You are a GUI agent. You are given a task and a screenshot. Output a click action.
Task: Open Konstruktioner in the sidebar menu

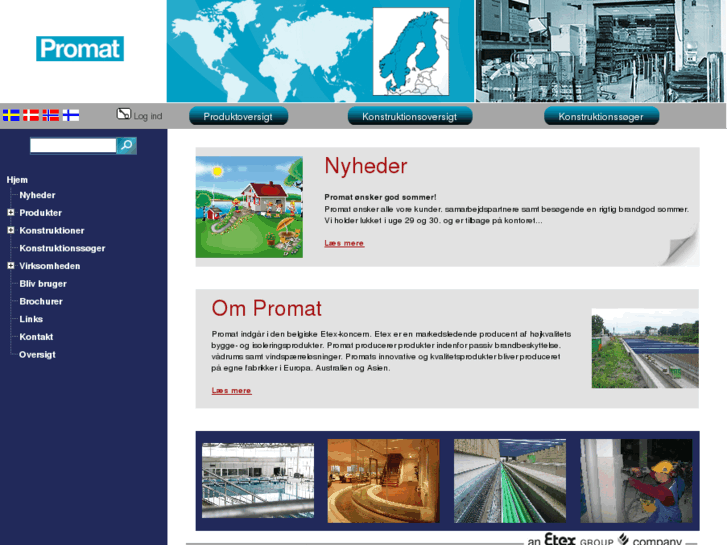coord(52,231)
